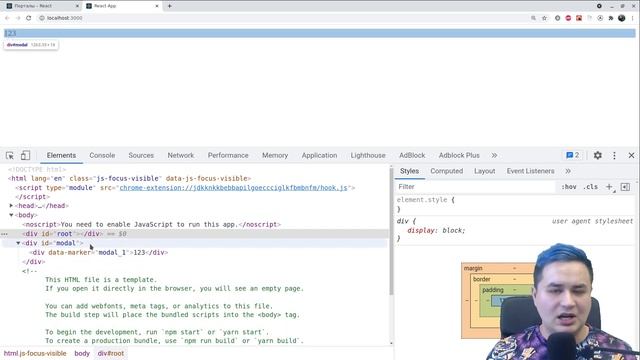Click the browser forward arrow

click(18, 18)
